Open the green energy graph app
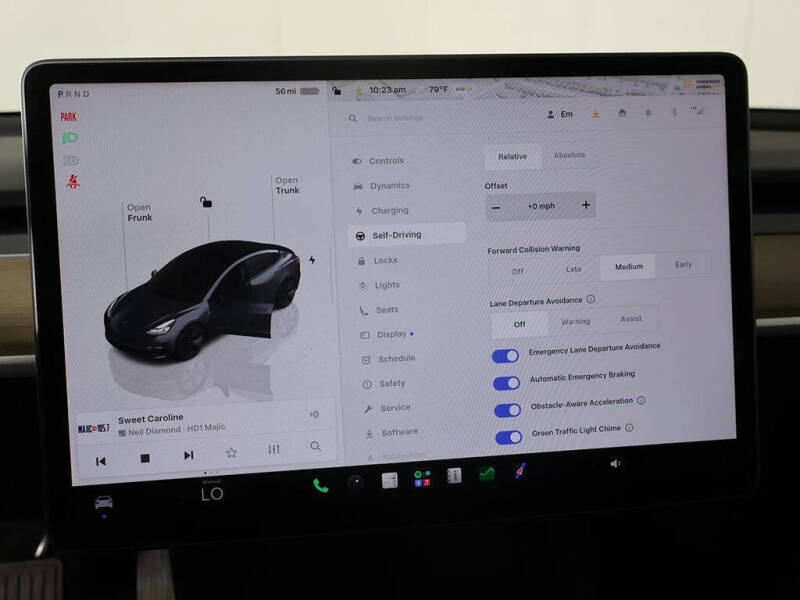The height and width of the screenshot is (600, 800). coord(487,474)
